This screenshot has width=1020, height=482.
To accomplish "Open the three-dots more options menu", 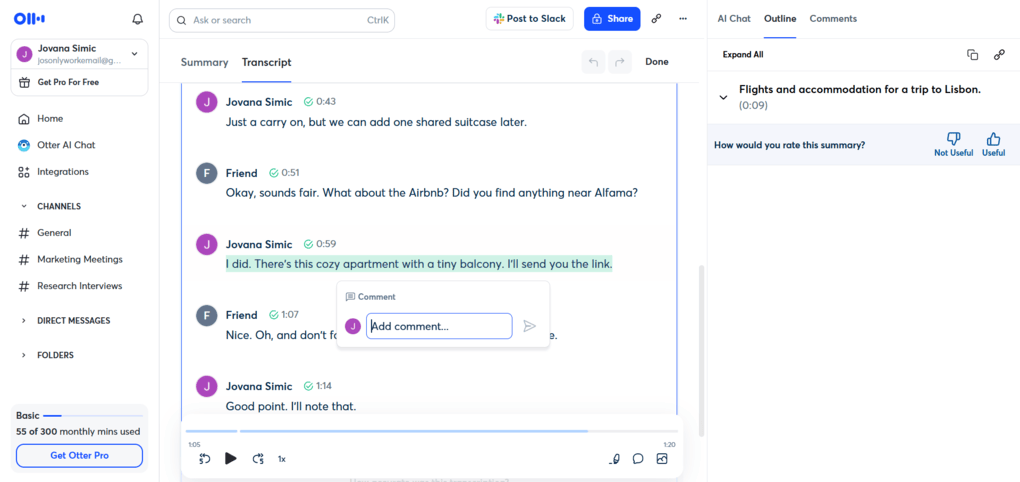I will point(683,19).
